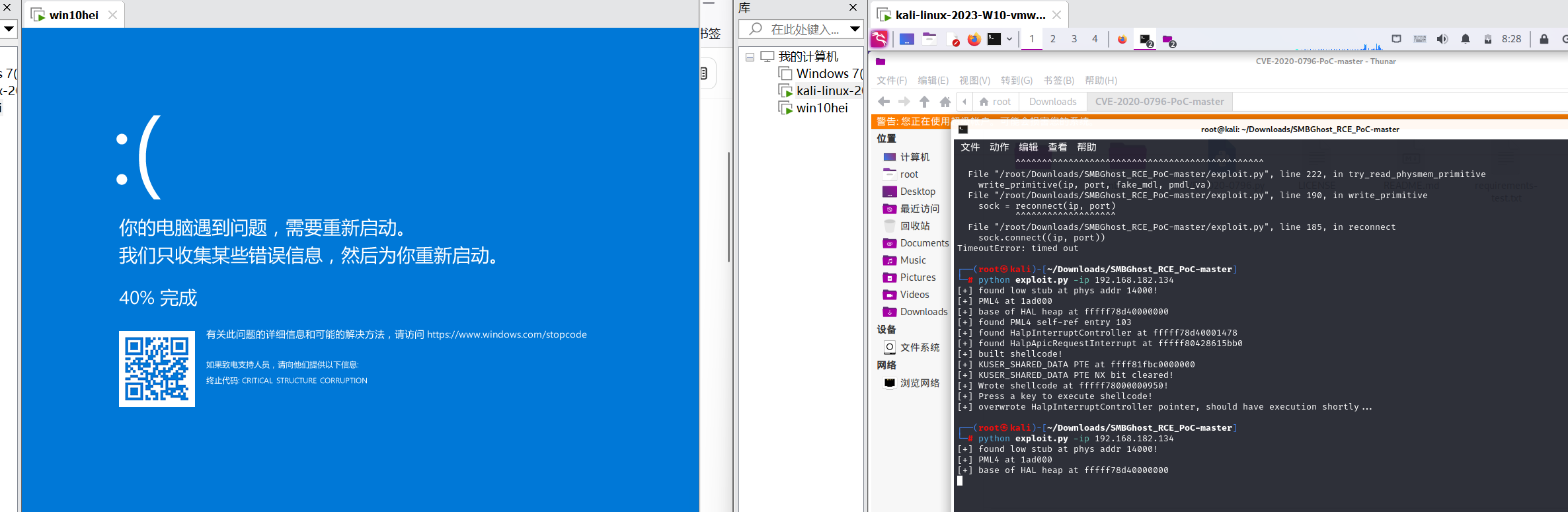Viewport: 1568px width, 512px height.
Task: Switch to workspace 2 in Kali panel
Action: [x=1053, y=39]
